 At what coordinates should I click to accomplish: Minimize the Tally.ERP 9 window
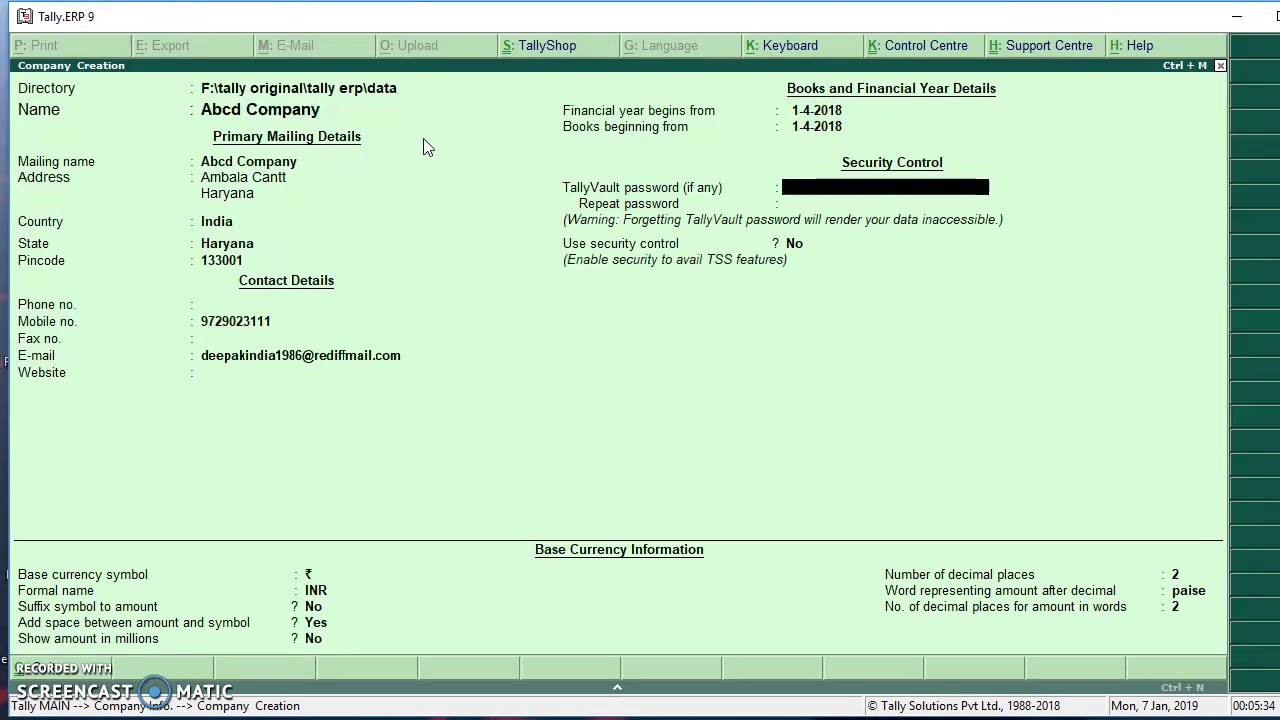(1237, 16)
